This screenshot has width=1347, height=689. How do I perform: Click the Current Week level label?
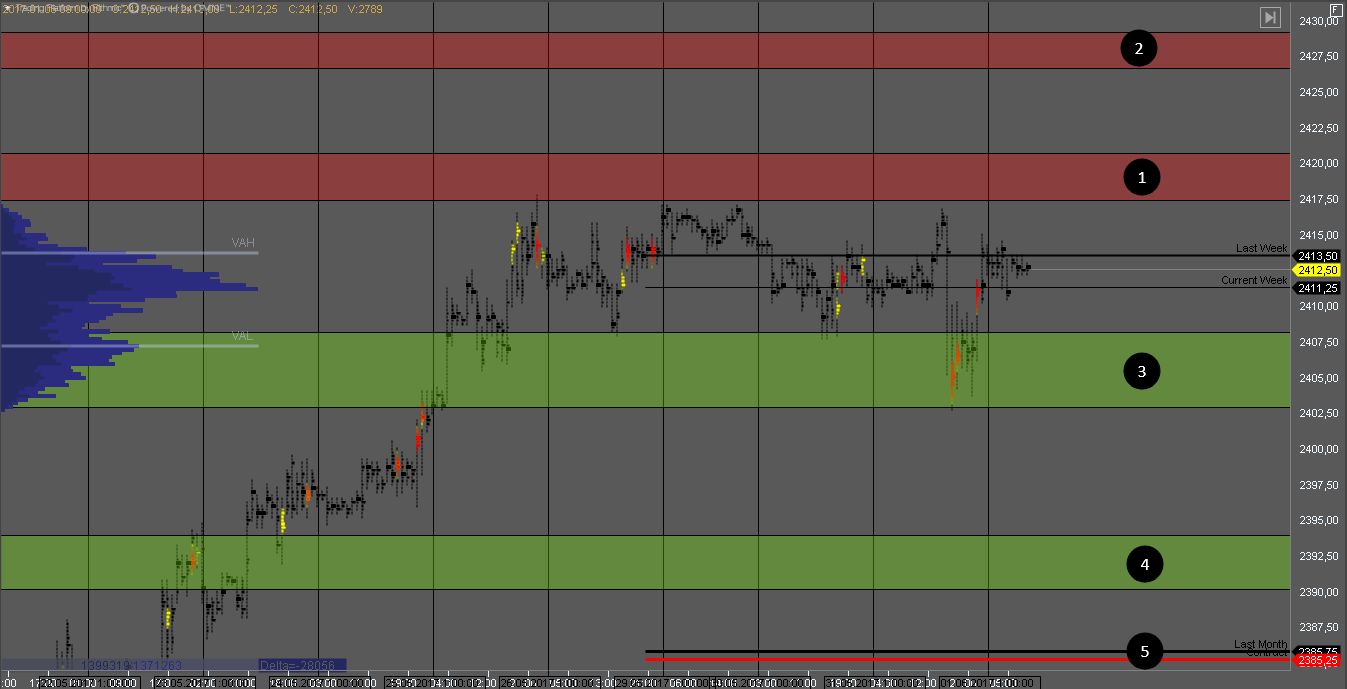click(1254, 280)
